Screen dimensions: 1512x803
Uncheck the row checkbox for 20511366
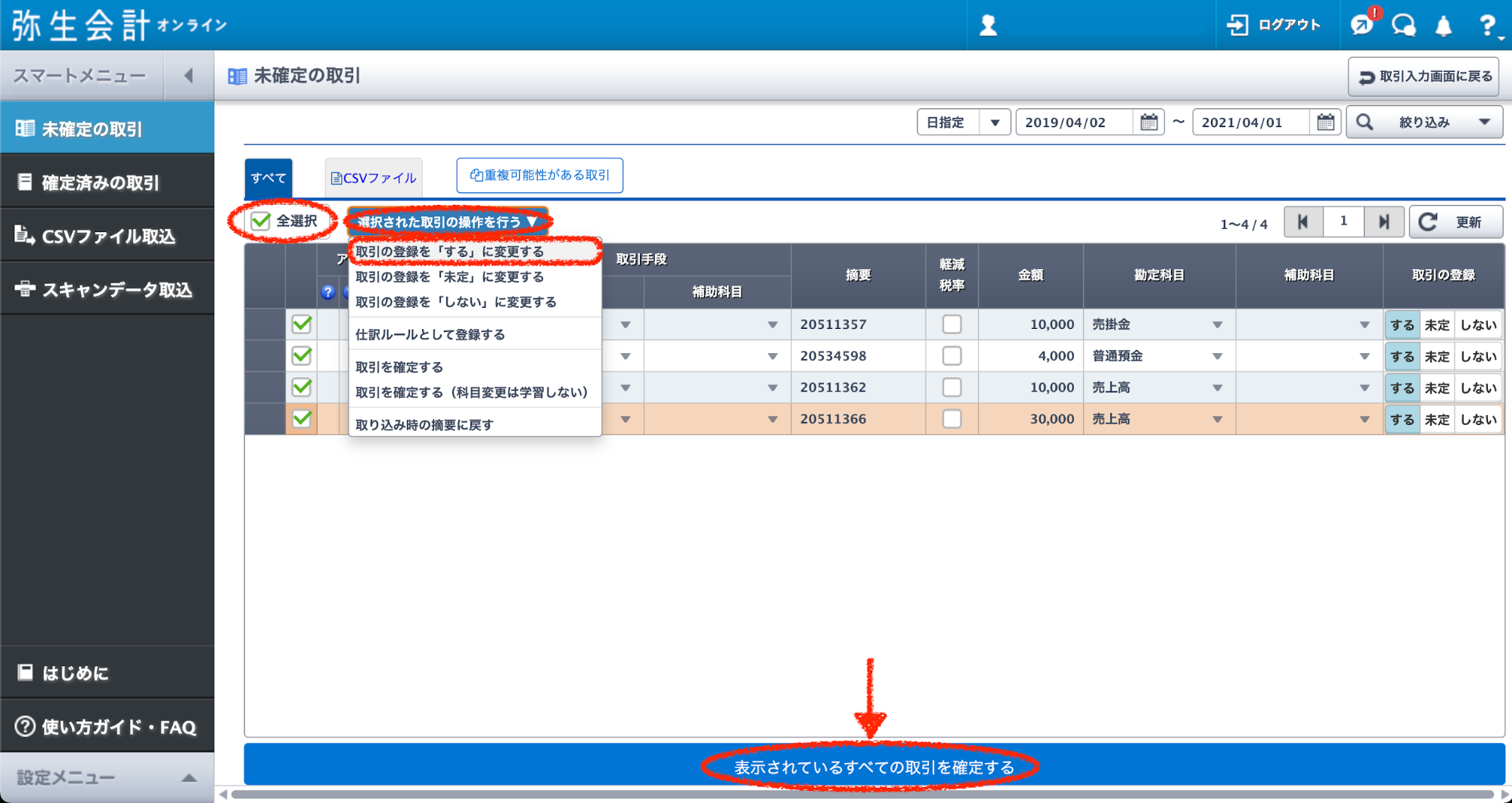pos(302,419)
